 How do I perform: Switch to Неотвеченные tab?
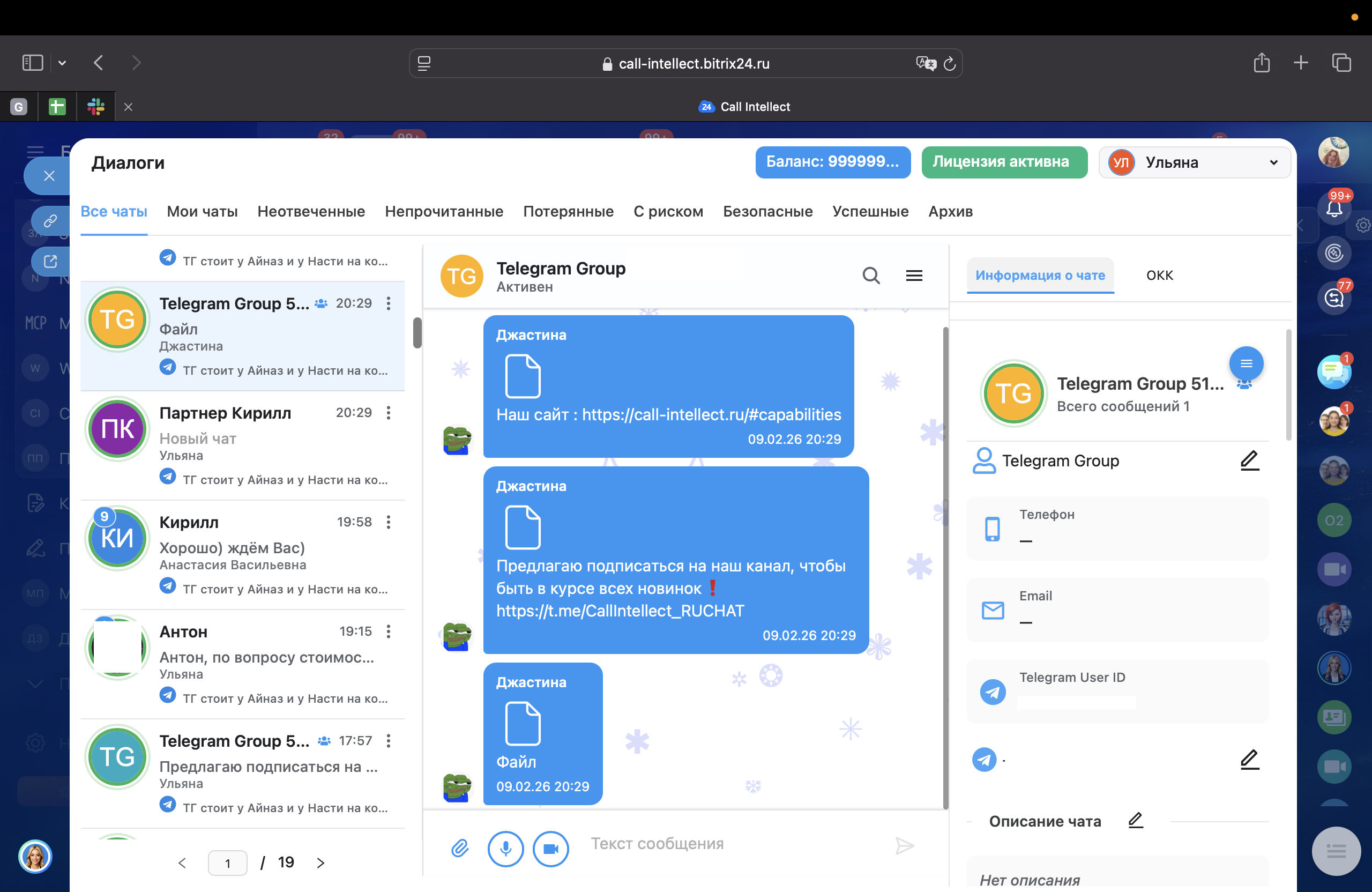(x=311, y=212)
